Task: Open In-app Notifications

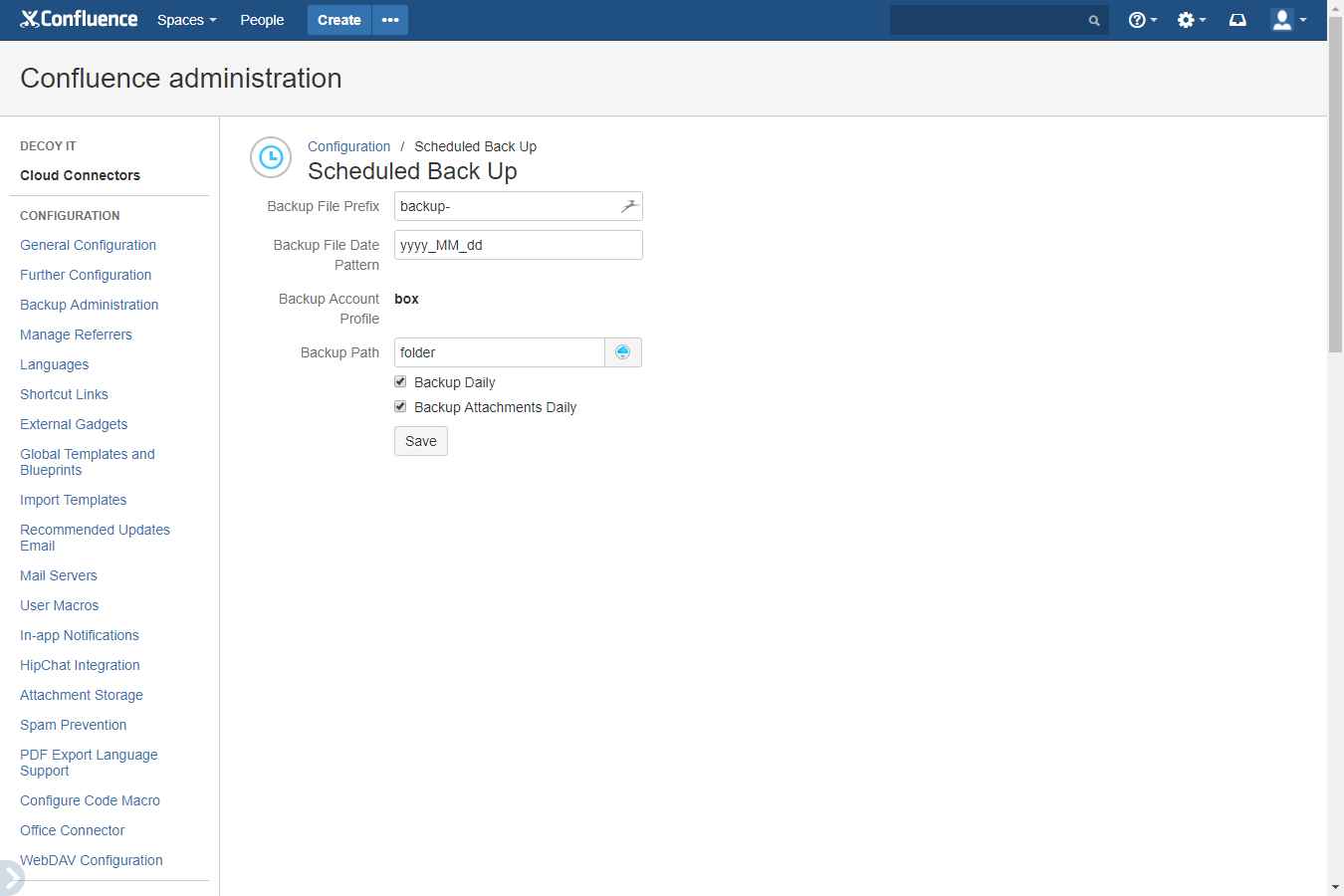Action: pyautogui.click(x=80, y=635)
